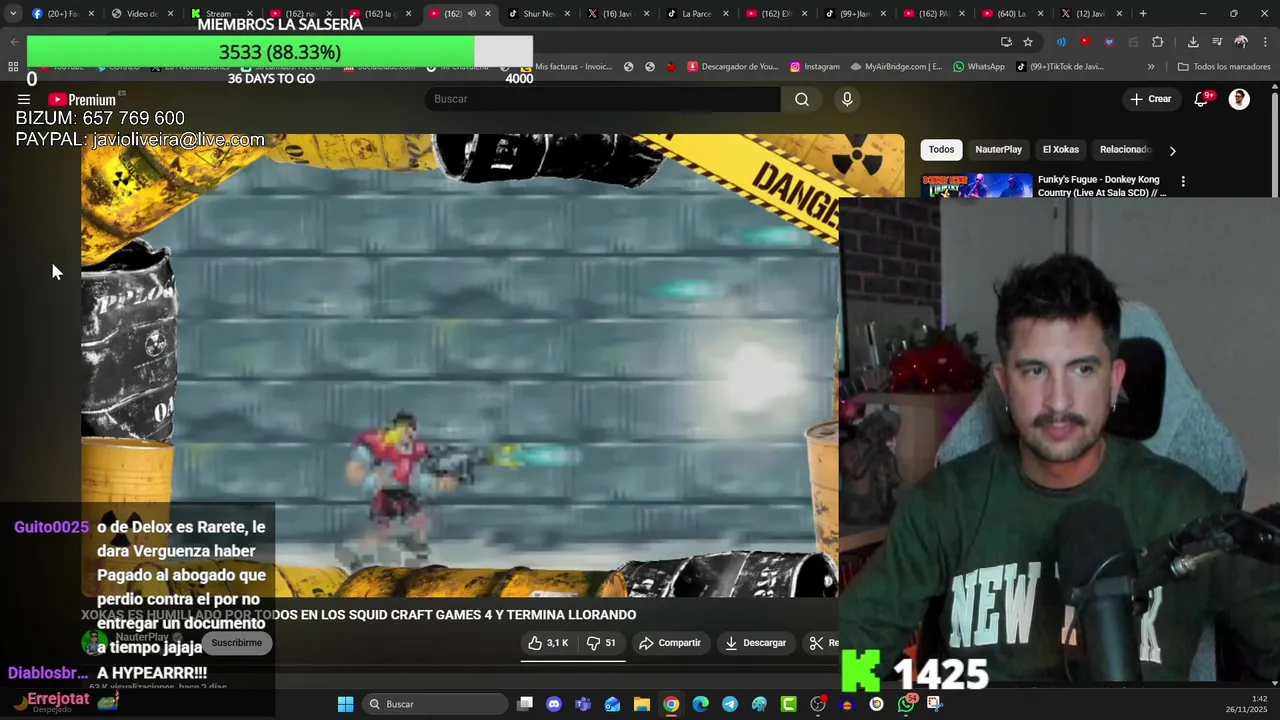
Task: Bookmark this page with the star icon
Action: click(x=1028, y=42)
